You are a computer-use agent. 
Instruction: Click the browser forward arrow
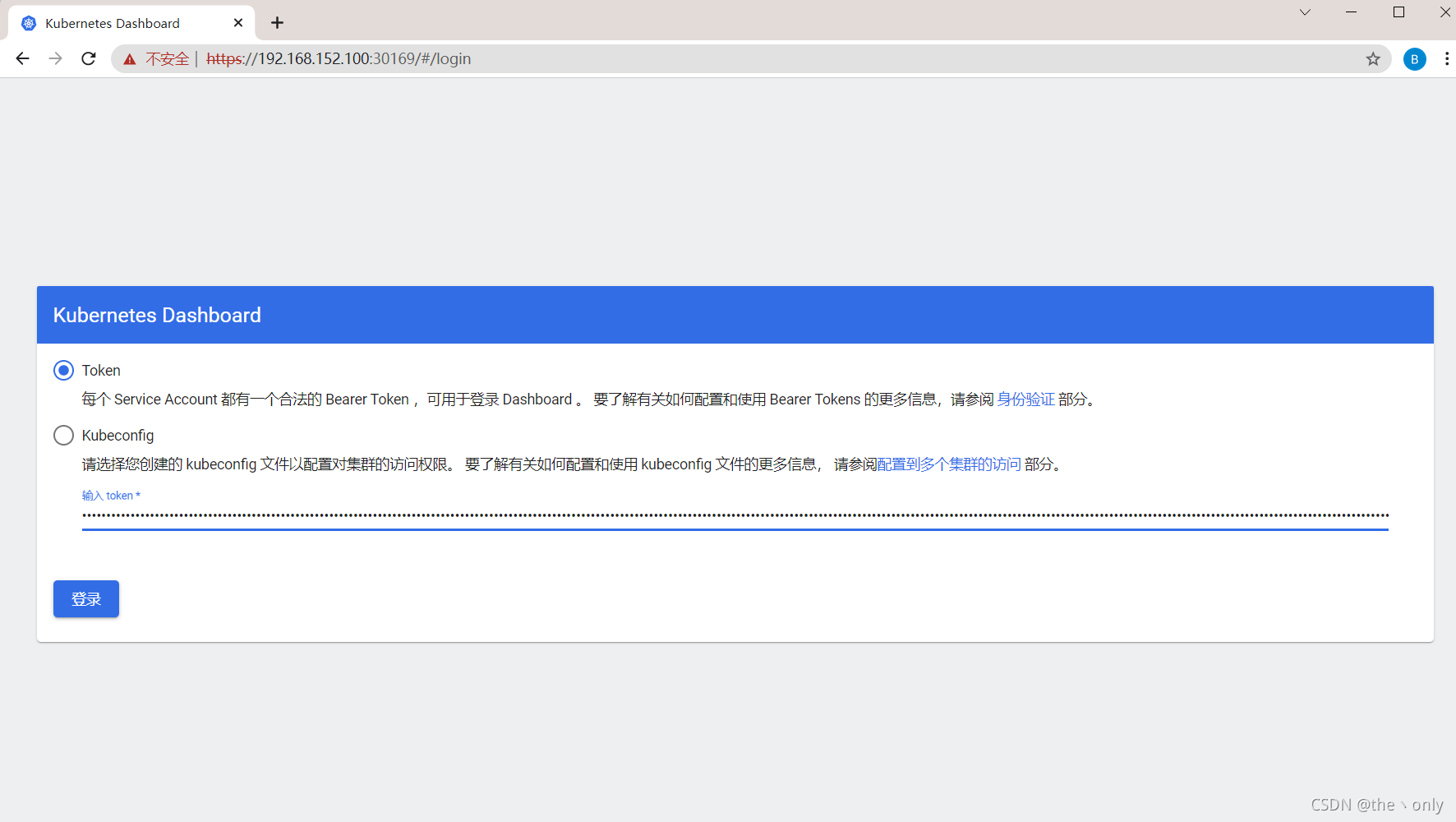(x=56, y=58)
